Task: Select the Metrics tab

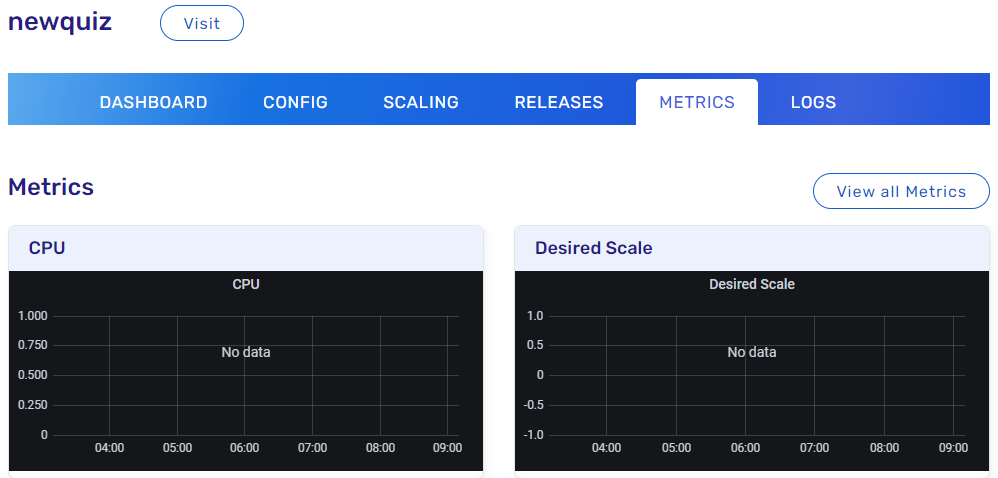Action: point(697,102)
